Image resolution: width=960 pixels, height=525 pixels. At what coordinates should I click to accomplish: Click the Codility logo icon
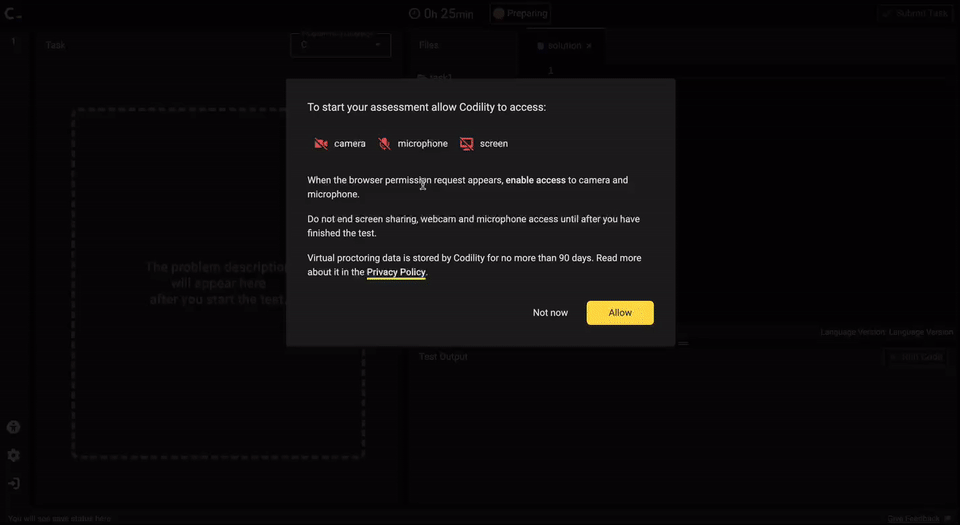[x=12, y=13]
